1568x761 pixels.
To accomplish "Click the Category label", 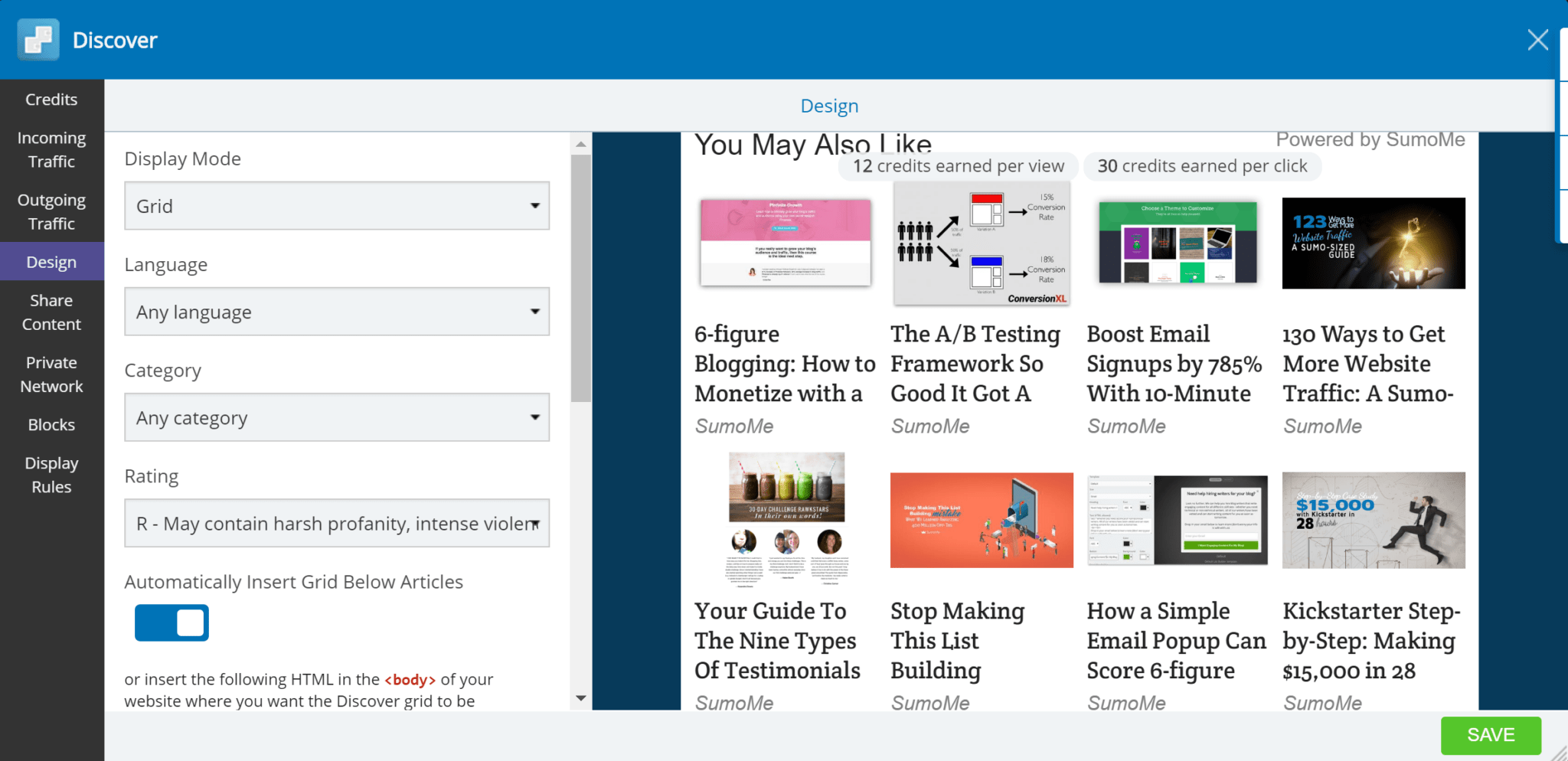I will (x=163, y=371).
